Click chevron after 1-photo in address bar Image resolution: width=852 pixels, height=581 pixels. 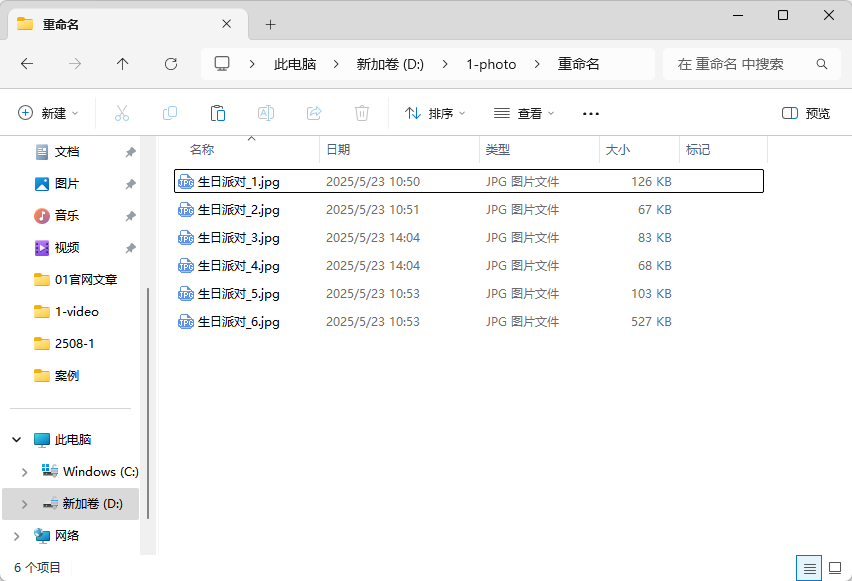(537, 64)
